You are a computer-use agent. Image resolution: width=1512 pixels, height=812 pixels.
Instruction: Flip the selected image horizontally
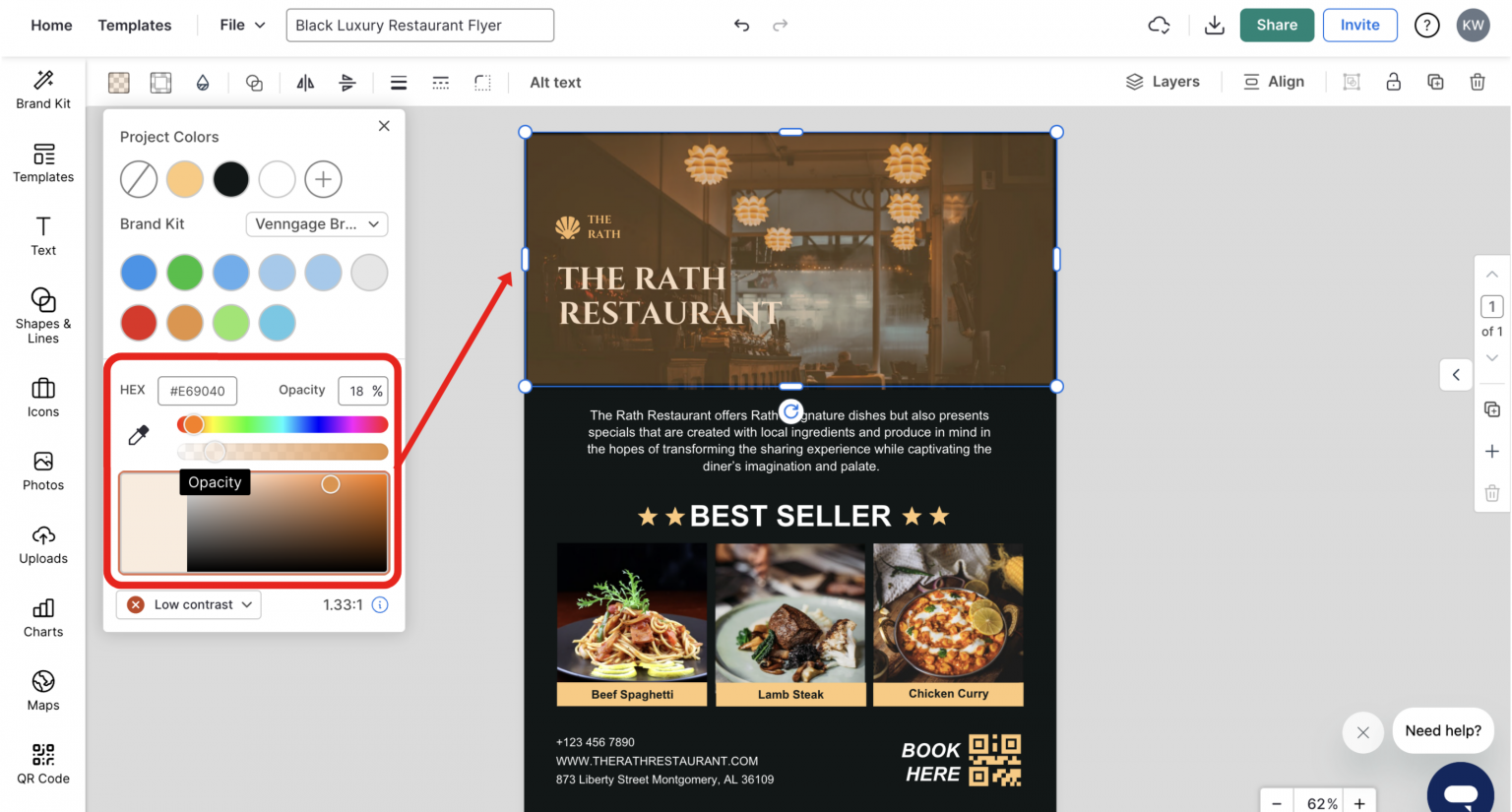click(305, 83)
